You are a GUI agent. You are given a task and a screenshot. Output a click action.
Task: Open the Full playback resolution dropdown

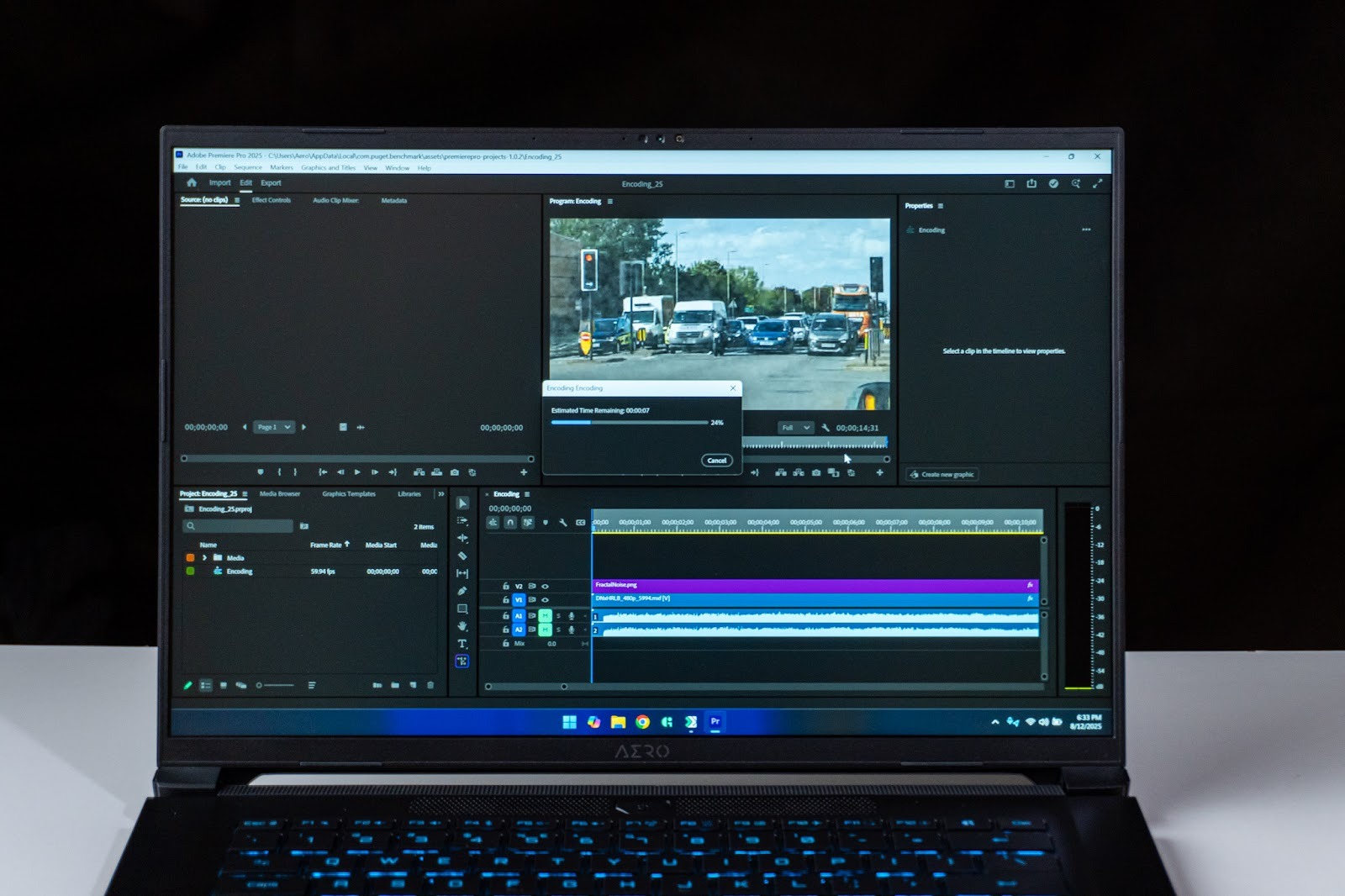click(794, 428)
